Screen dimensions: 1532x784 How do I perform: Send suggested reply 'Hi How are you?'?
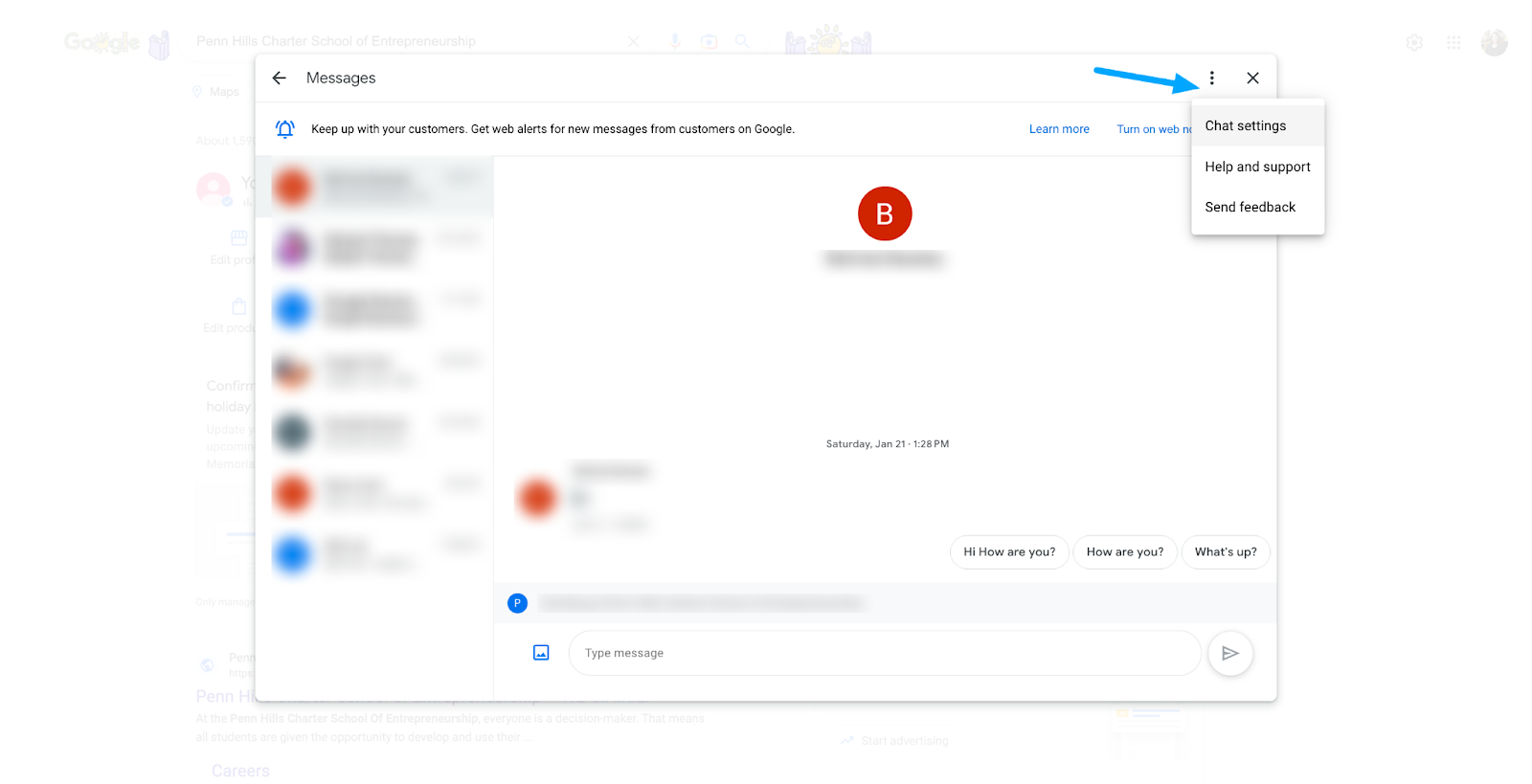(1009, 552)
